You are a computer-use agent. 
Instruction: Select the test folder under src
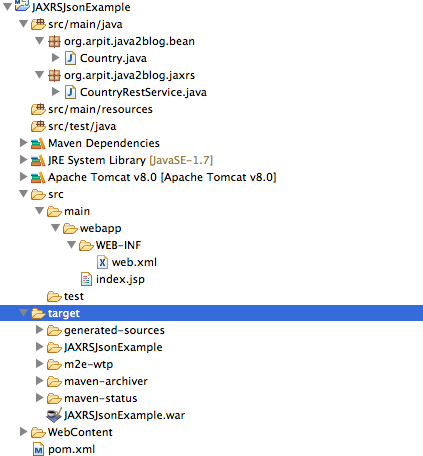point(66,296)
